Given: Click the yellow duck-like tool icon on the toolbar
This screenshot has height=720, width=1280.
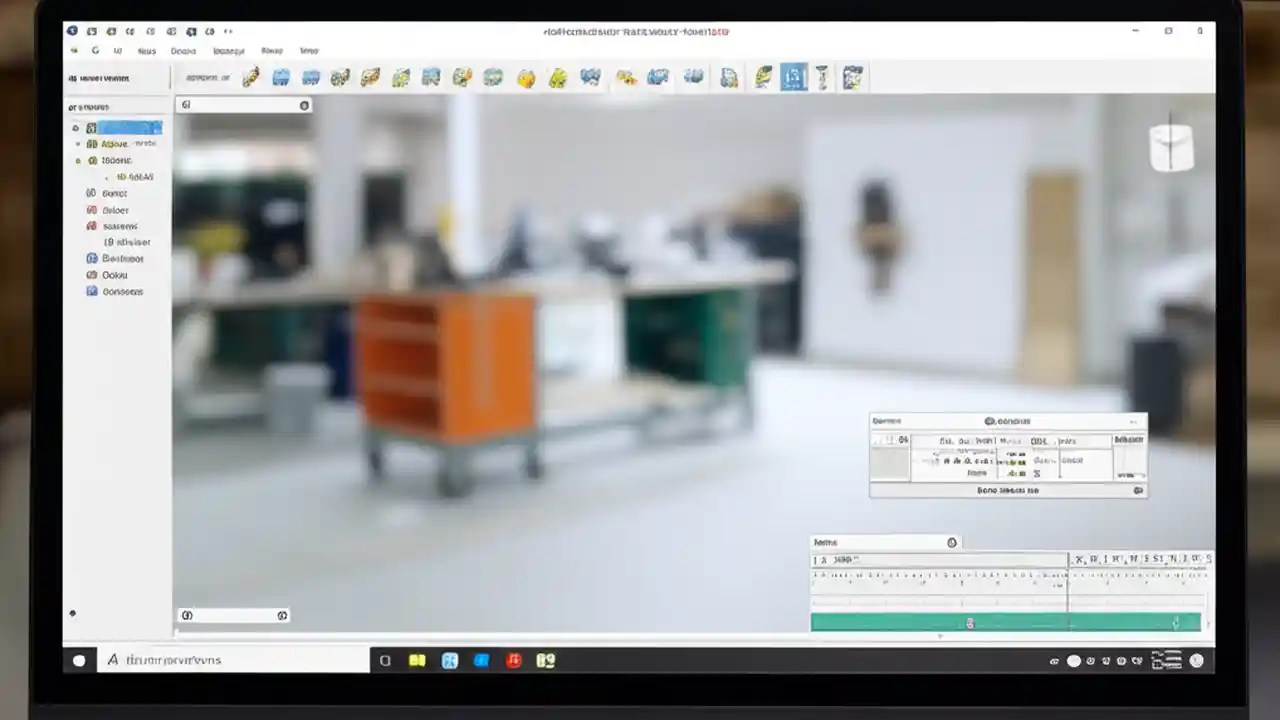Looking at the screenshot, I should point(527,77).
